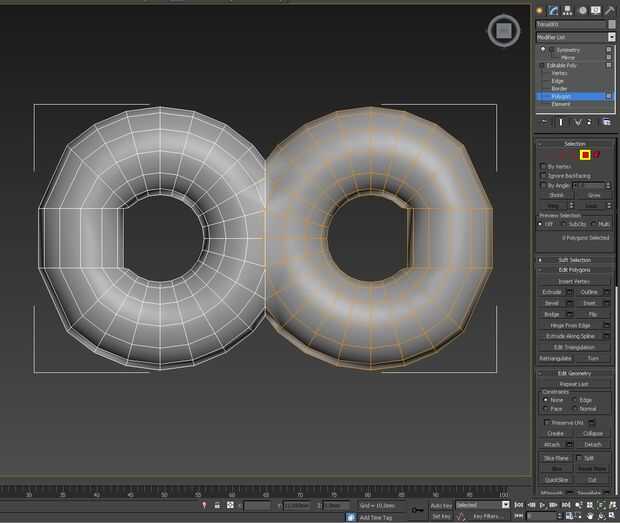Toggle Show End Result icon
This screenshot has width=620, height=523.
click(x=560, y=121)
